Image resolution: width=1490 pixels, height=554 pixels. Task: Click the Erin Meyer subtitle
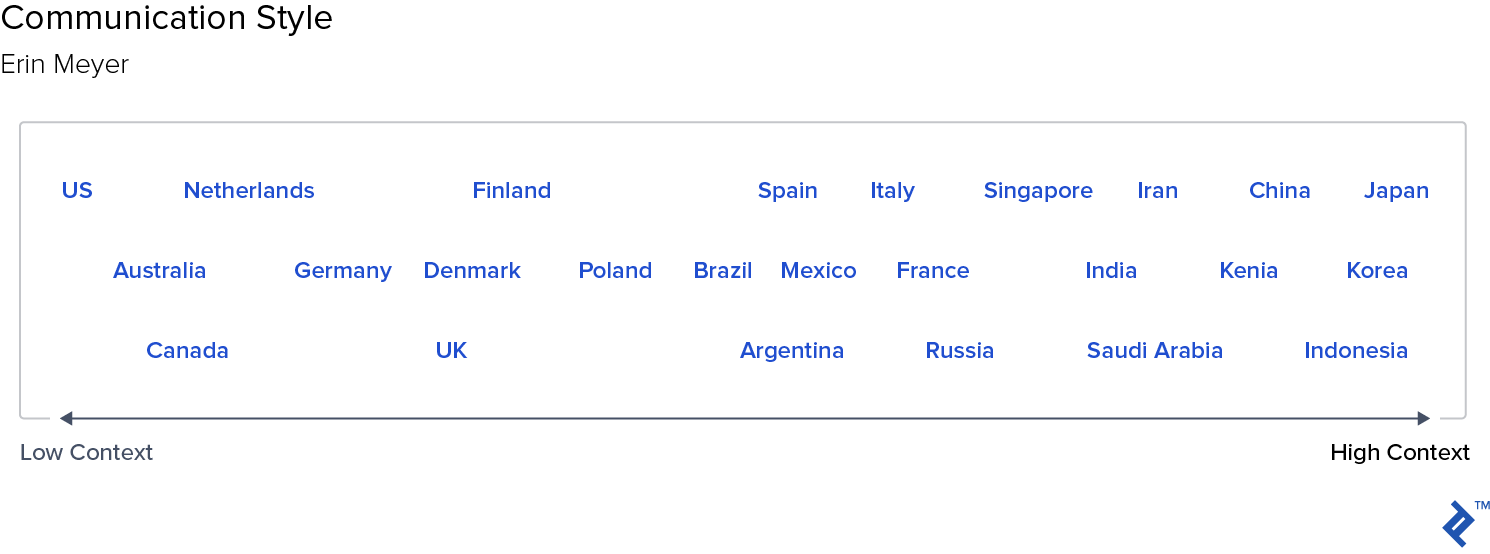[x=65, y=65]
